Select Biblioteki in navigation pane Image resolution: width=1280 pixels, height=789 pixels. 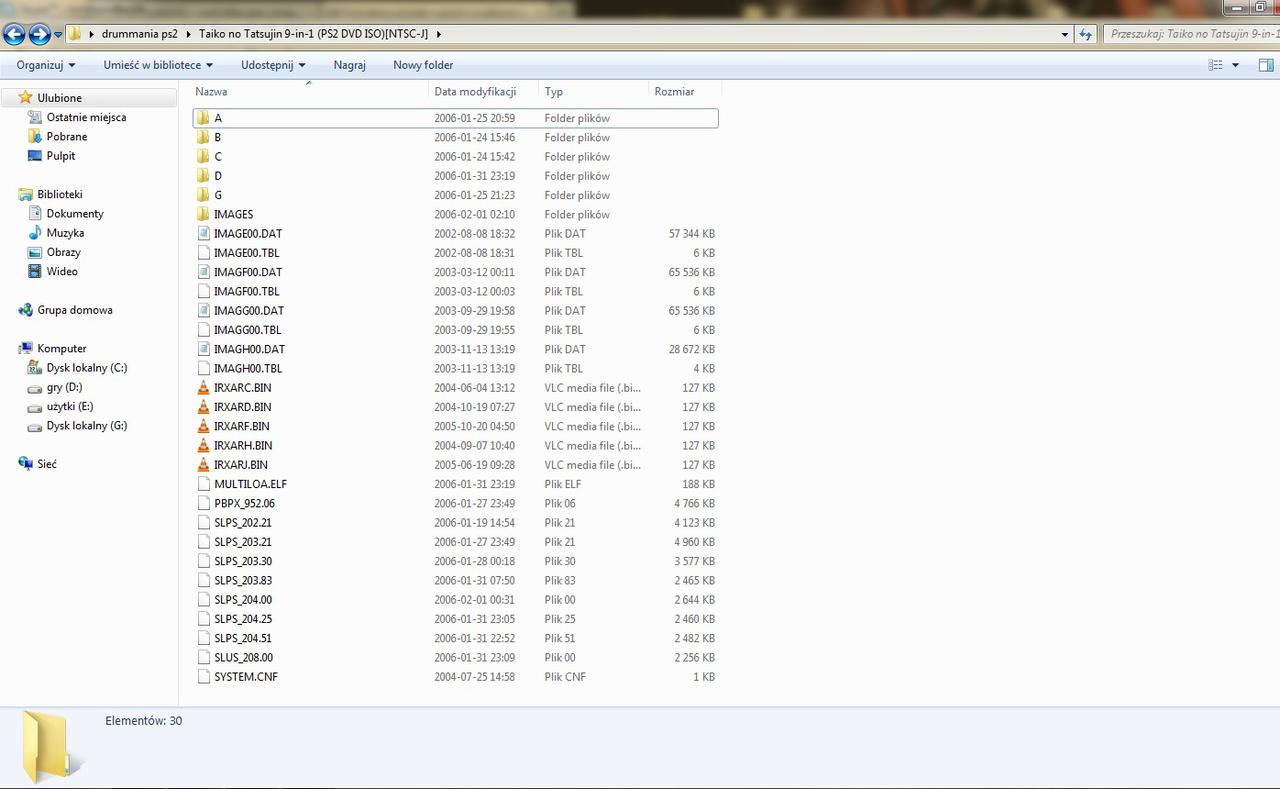pos(59,194)
